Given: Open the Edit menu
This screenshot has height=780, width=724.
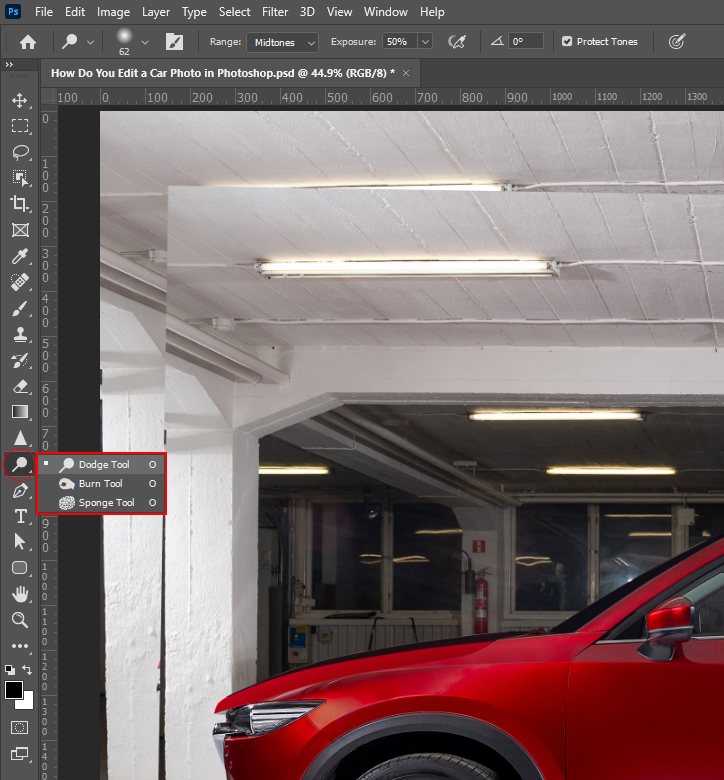Looking at the screenshot, I should coord(75,11).
